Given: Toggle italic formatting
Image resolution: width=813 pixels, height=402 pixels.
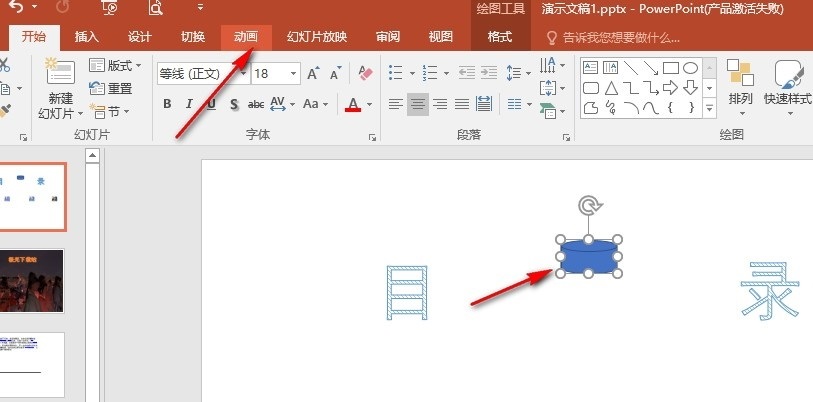Looking at the screenshot, I should point(189,104).
